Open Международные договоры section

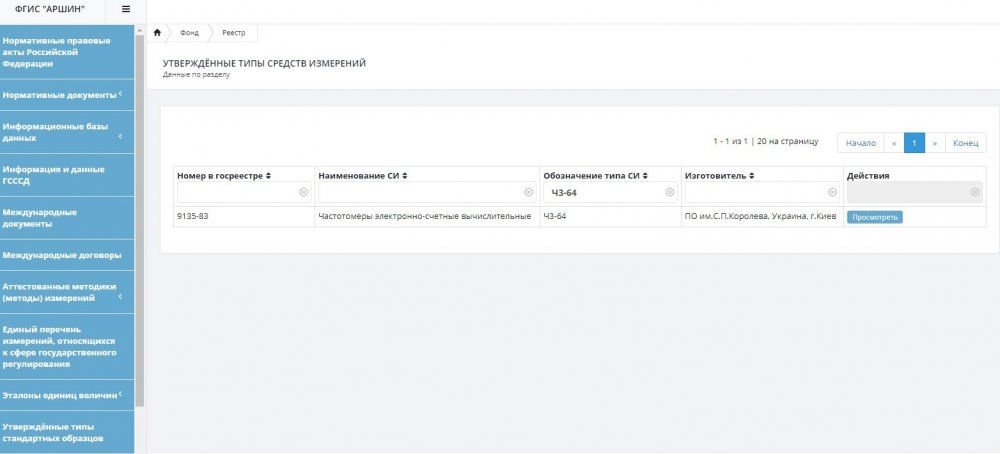click(67, 255)
